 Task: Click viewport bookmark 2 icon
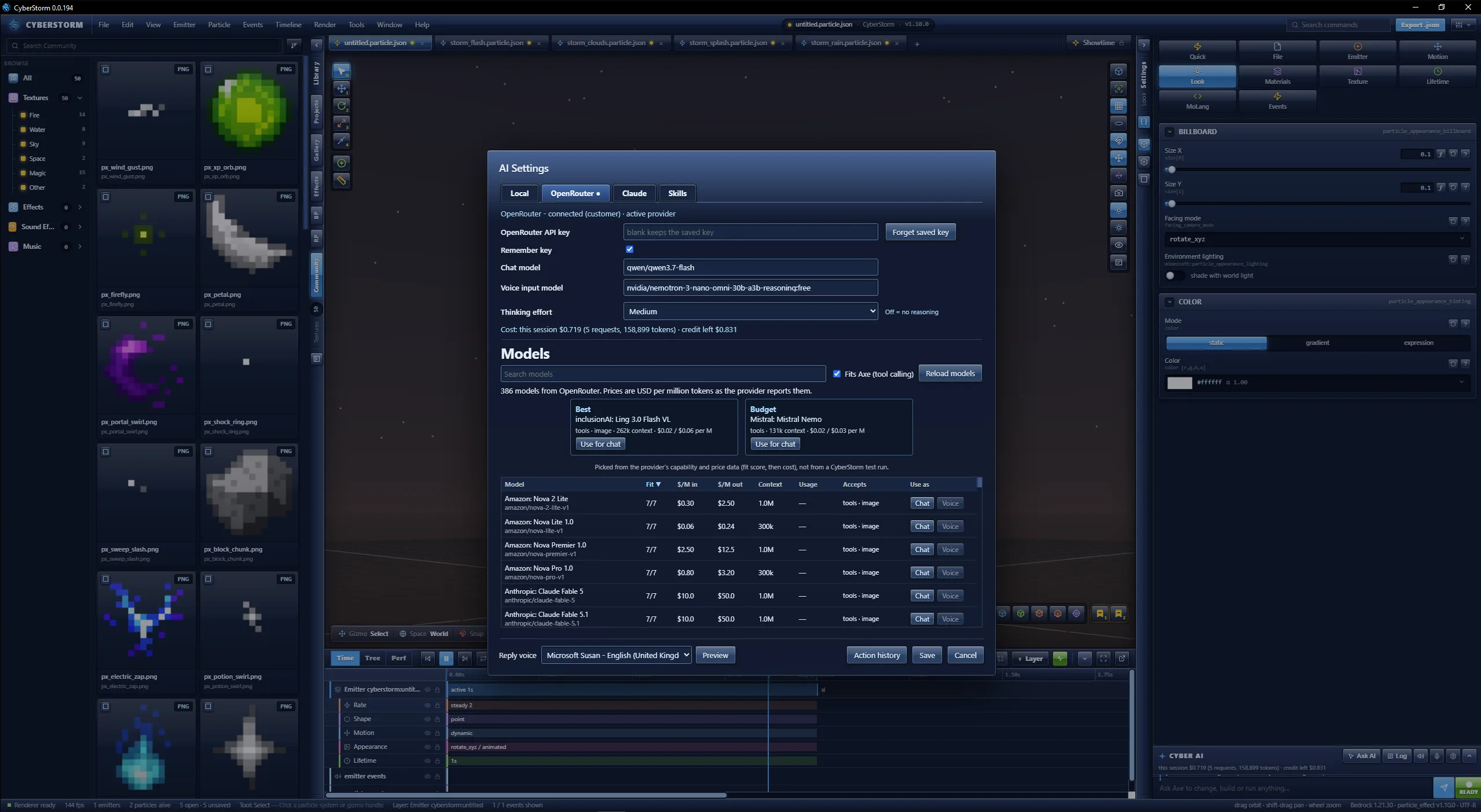click(1119, 613)
